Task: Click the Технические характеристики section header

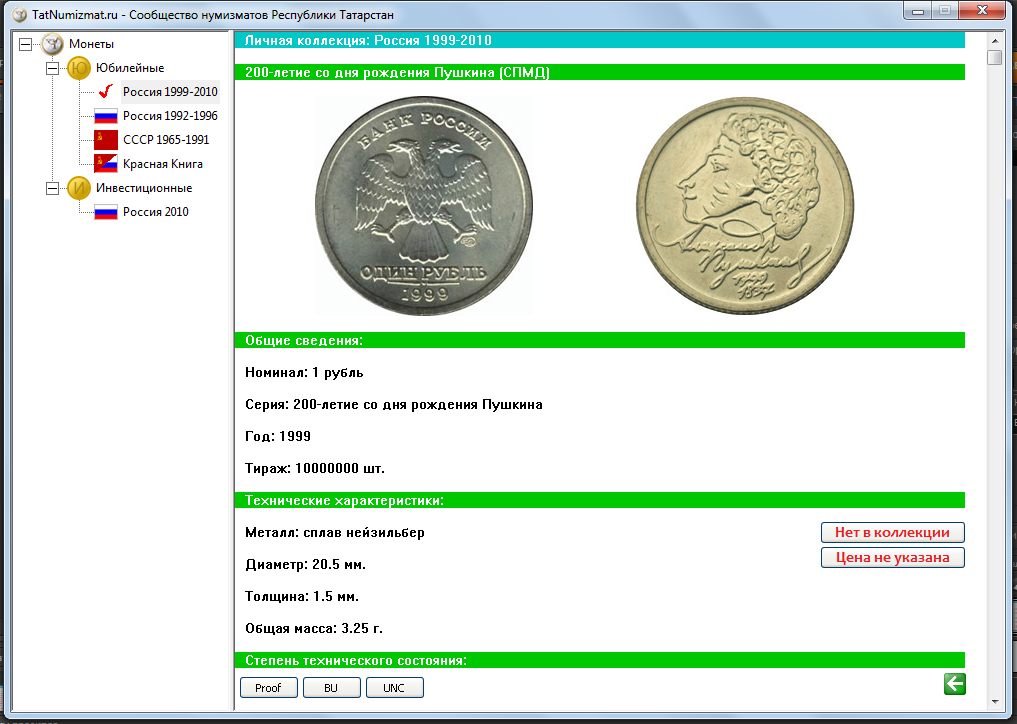Action: click(x=600, y=500)
